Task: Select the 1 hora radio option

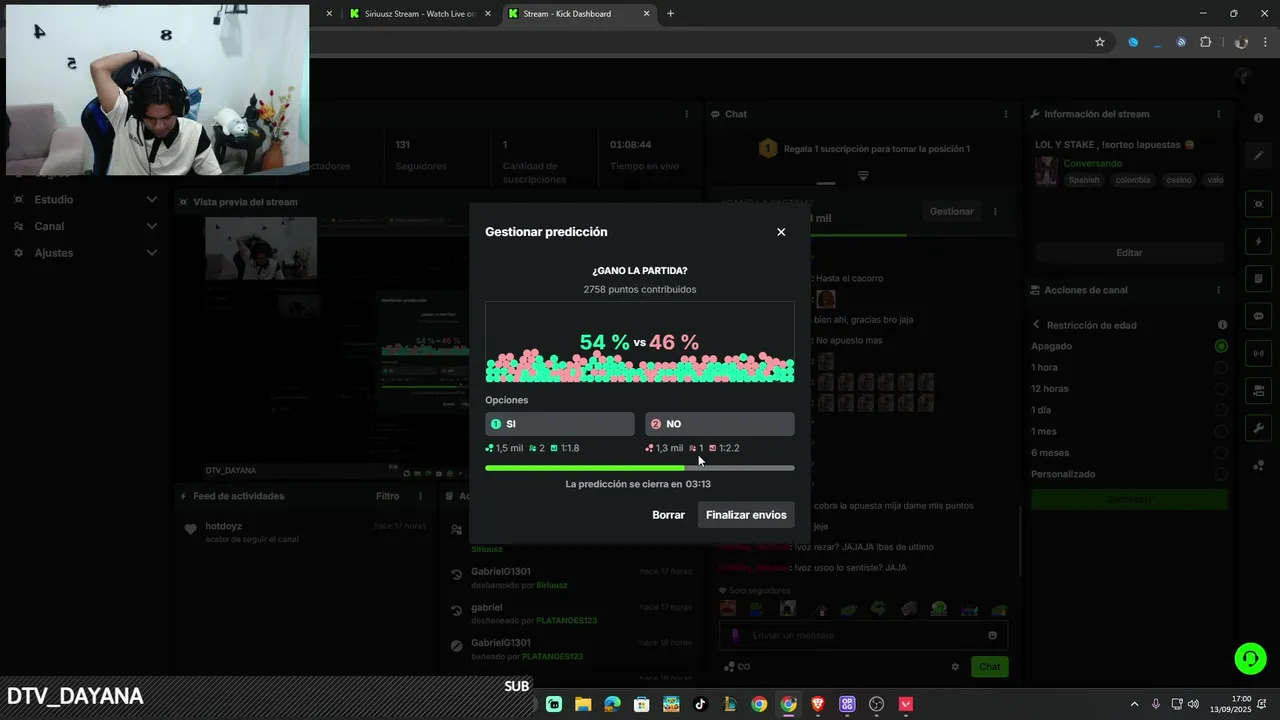Action: click(x=1221, y=367)
